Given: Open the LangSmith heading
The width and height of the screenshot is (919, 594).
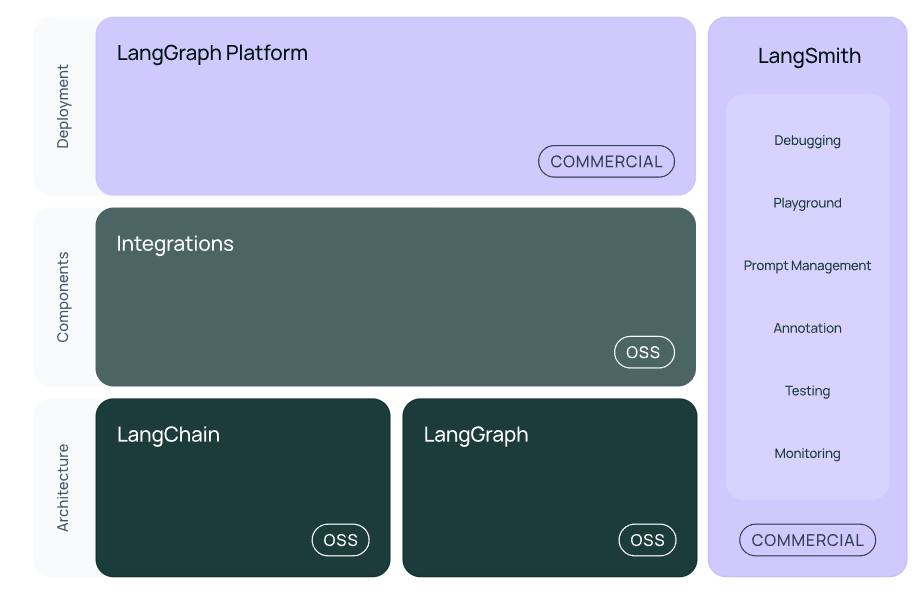Looking at the screenshot, I should [809, 56].
